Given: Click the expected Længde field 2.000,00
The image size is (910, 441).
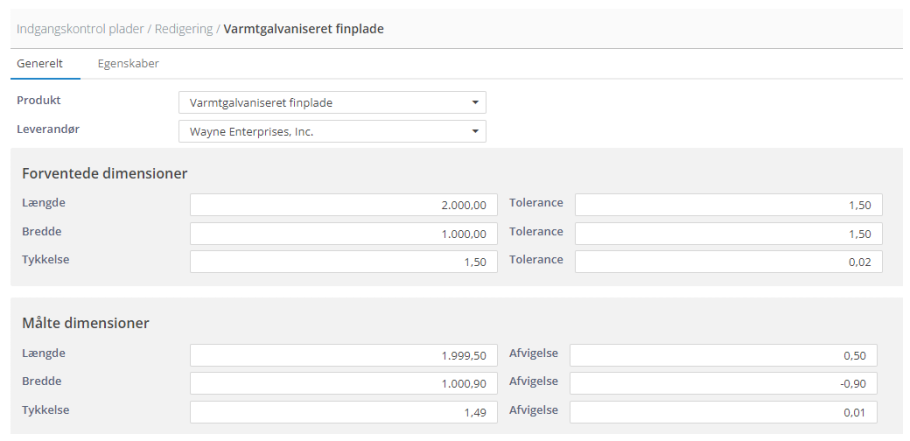Looking at the screenshot, I should [x=344, y=205].
